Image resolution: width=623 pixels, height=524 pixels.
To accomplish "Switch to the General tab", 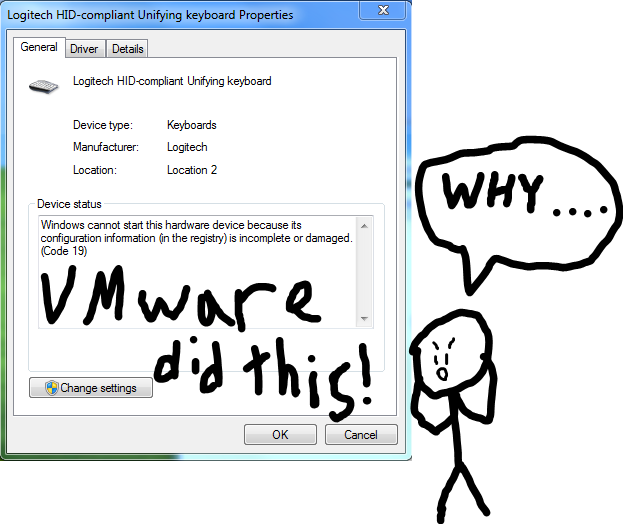I will click(39, 47).
